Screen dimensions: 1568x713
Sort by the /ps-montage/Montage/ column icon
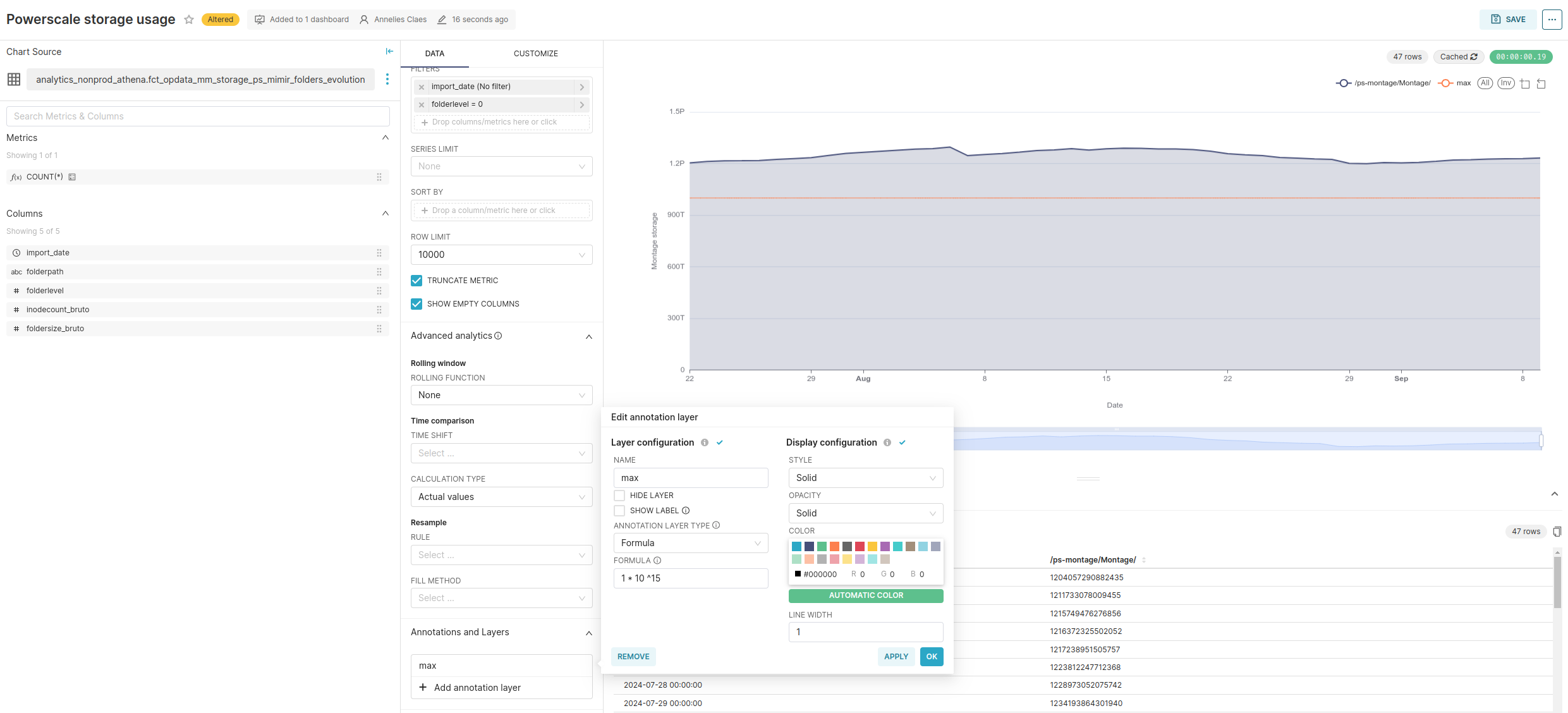point(1144,560)
